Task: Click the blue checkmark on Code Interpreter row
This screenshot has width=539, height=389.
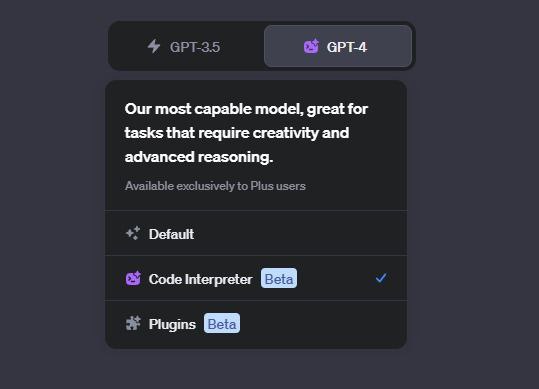Action: [381, 278]
